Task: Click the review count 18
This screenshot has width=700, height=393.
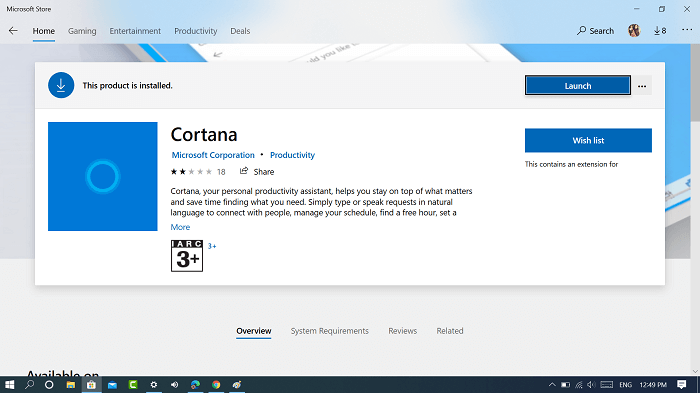Action: [x=221, y=172]
